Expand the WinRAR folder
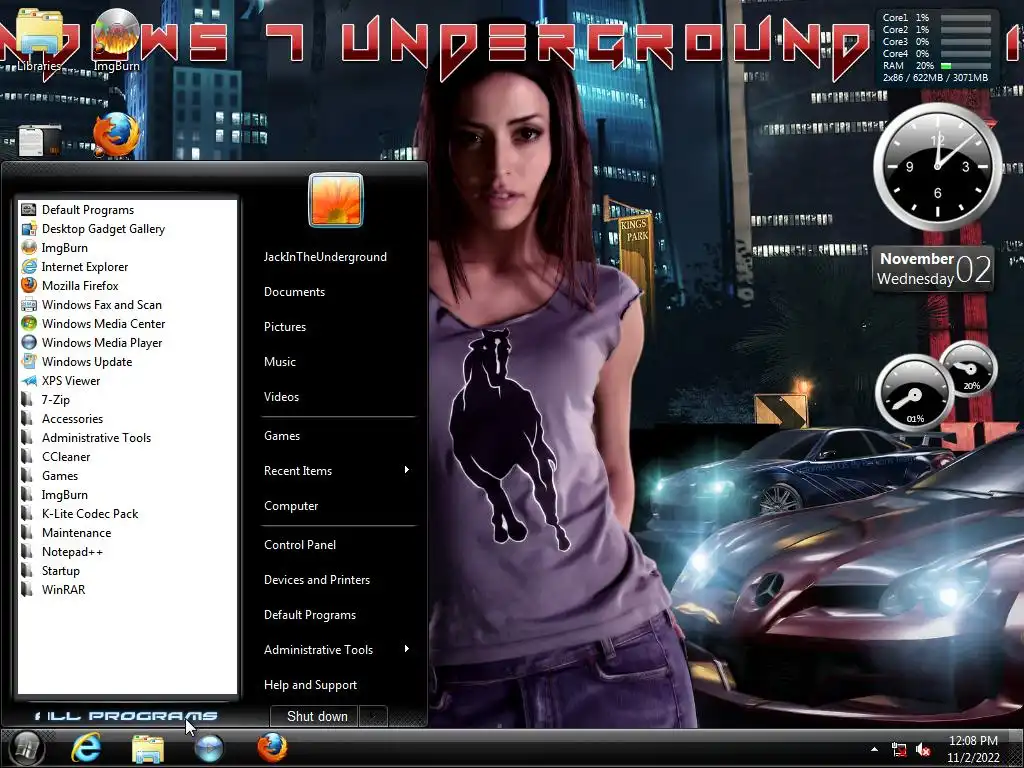The image size is (1024, 768). (x=127, y=589)
